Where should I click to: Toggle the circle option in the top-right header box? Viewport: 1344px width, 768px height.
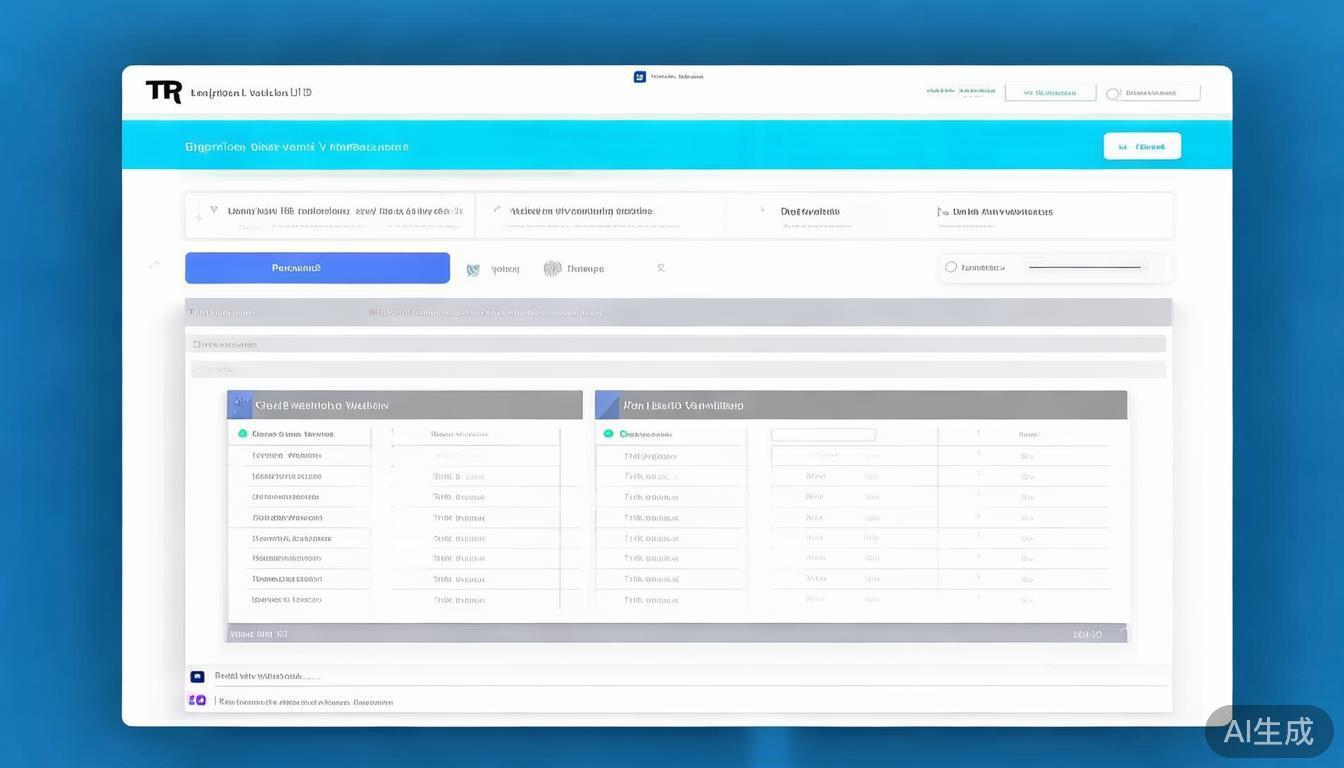(x=1112, y=94)
